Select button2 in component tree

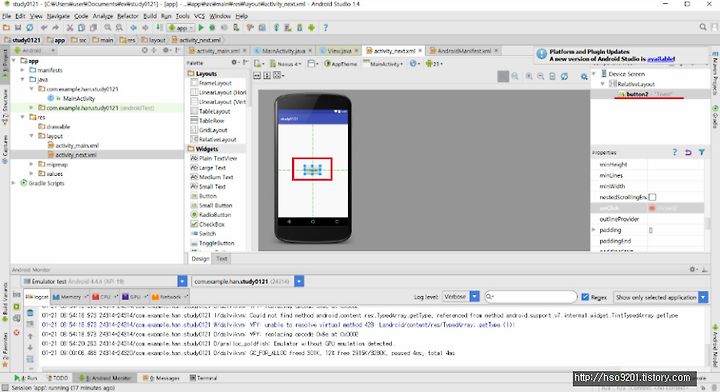pos(637,94)
